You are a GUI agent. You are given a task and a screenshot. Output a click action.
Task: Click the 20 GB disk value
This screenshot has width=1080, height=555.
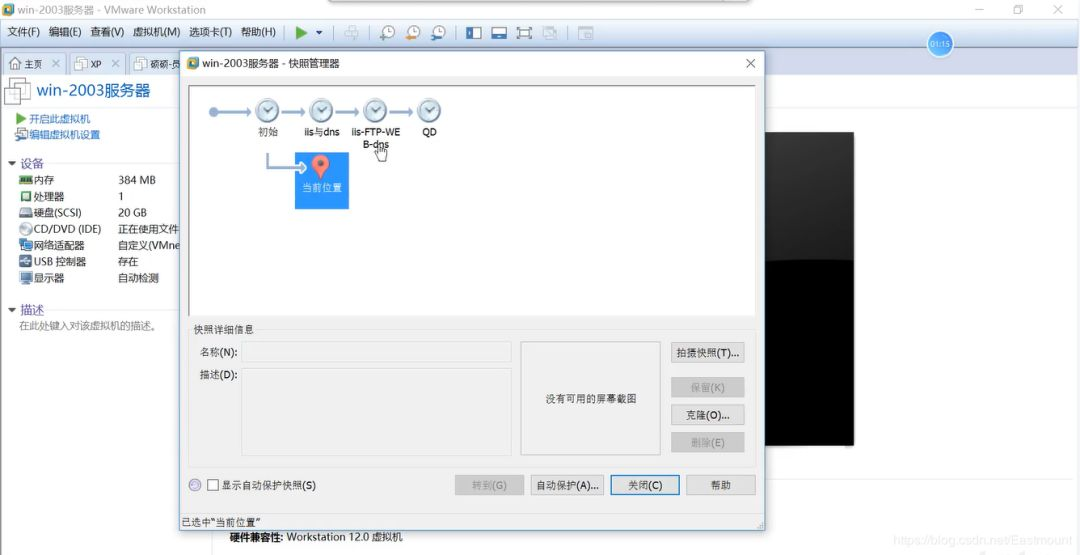[132, 213]
